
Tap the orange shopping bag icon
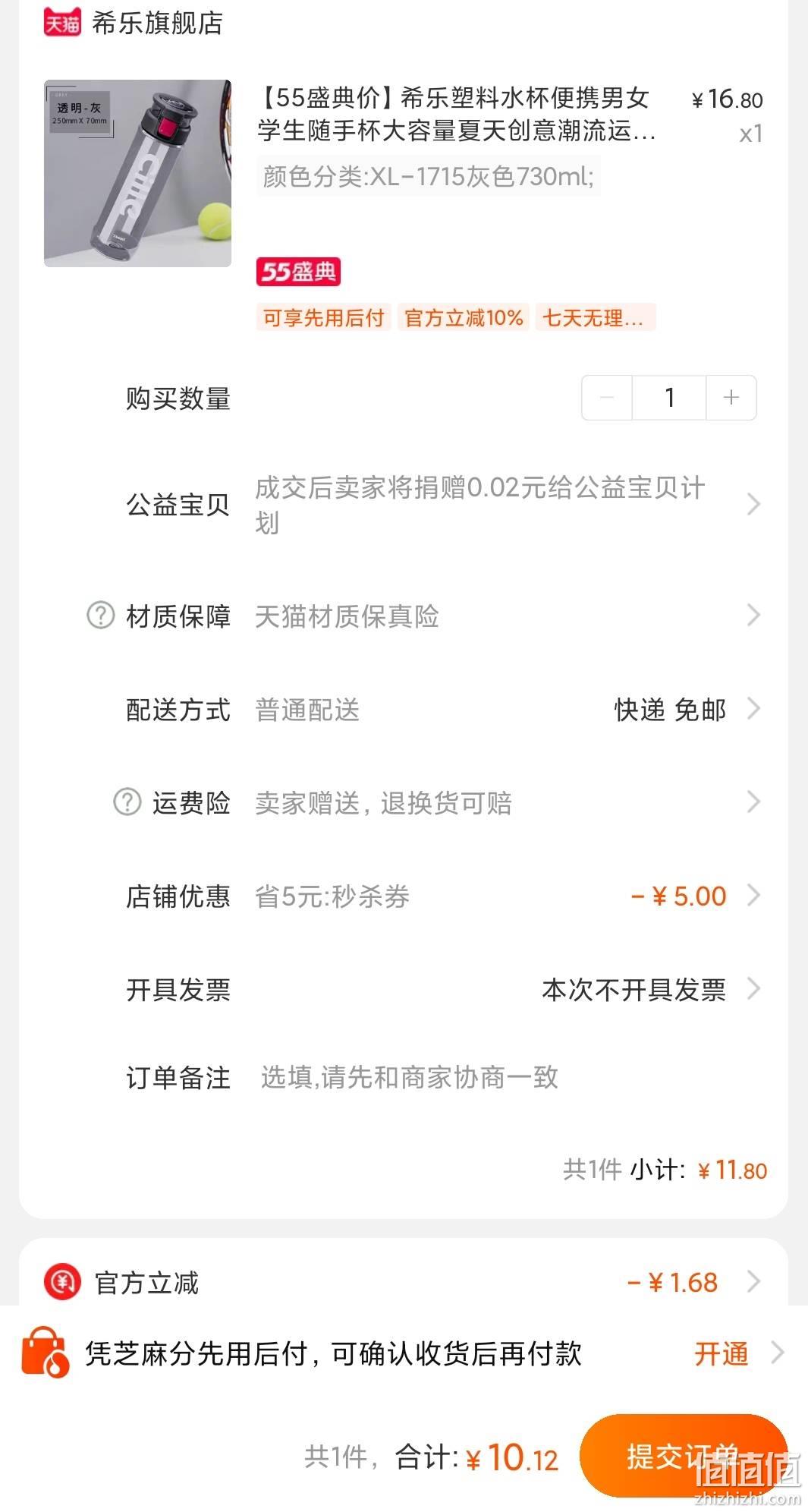click(46, 1353)
